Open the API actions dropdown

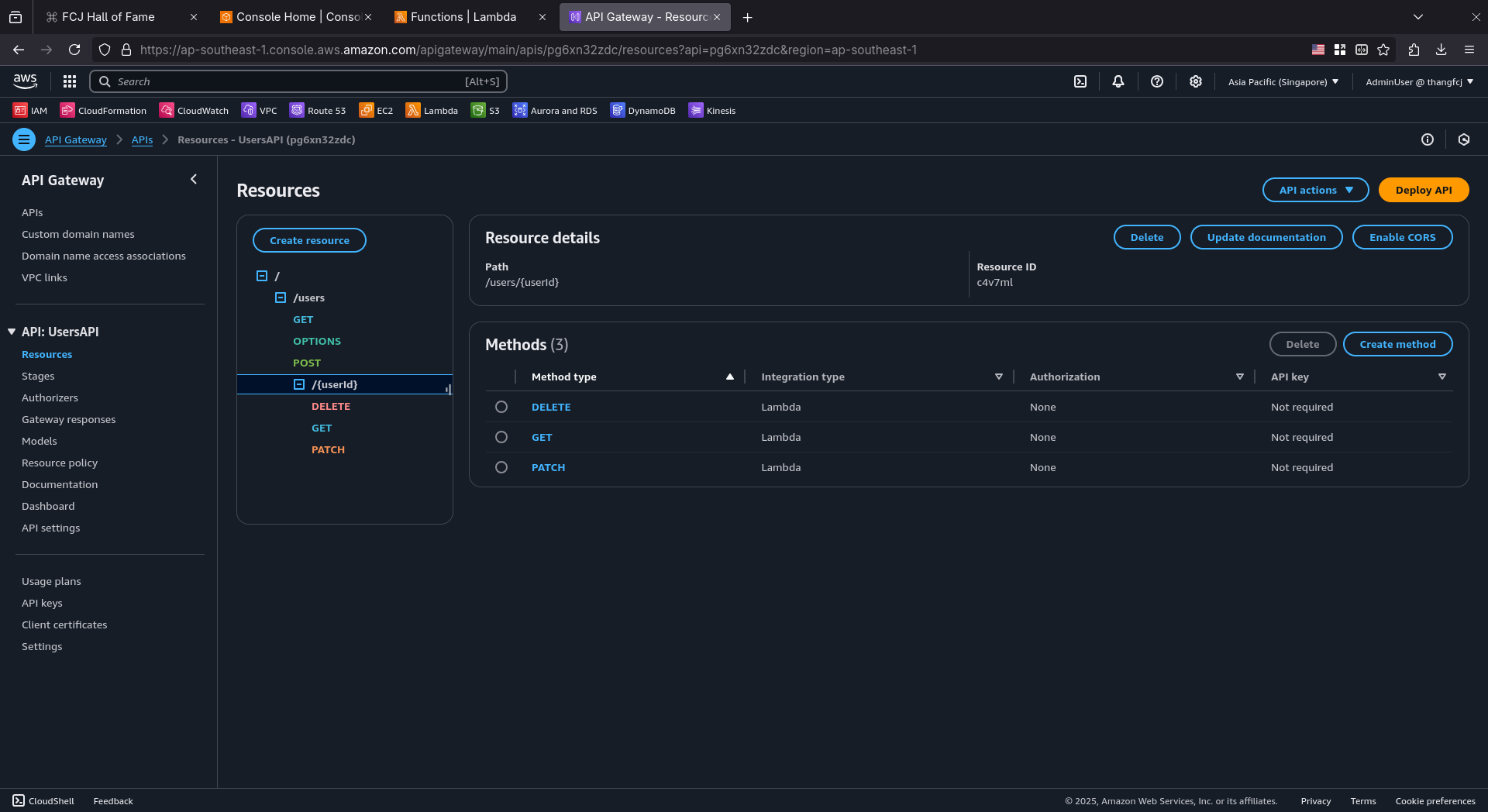(1315, 190)
